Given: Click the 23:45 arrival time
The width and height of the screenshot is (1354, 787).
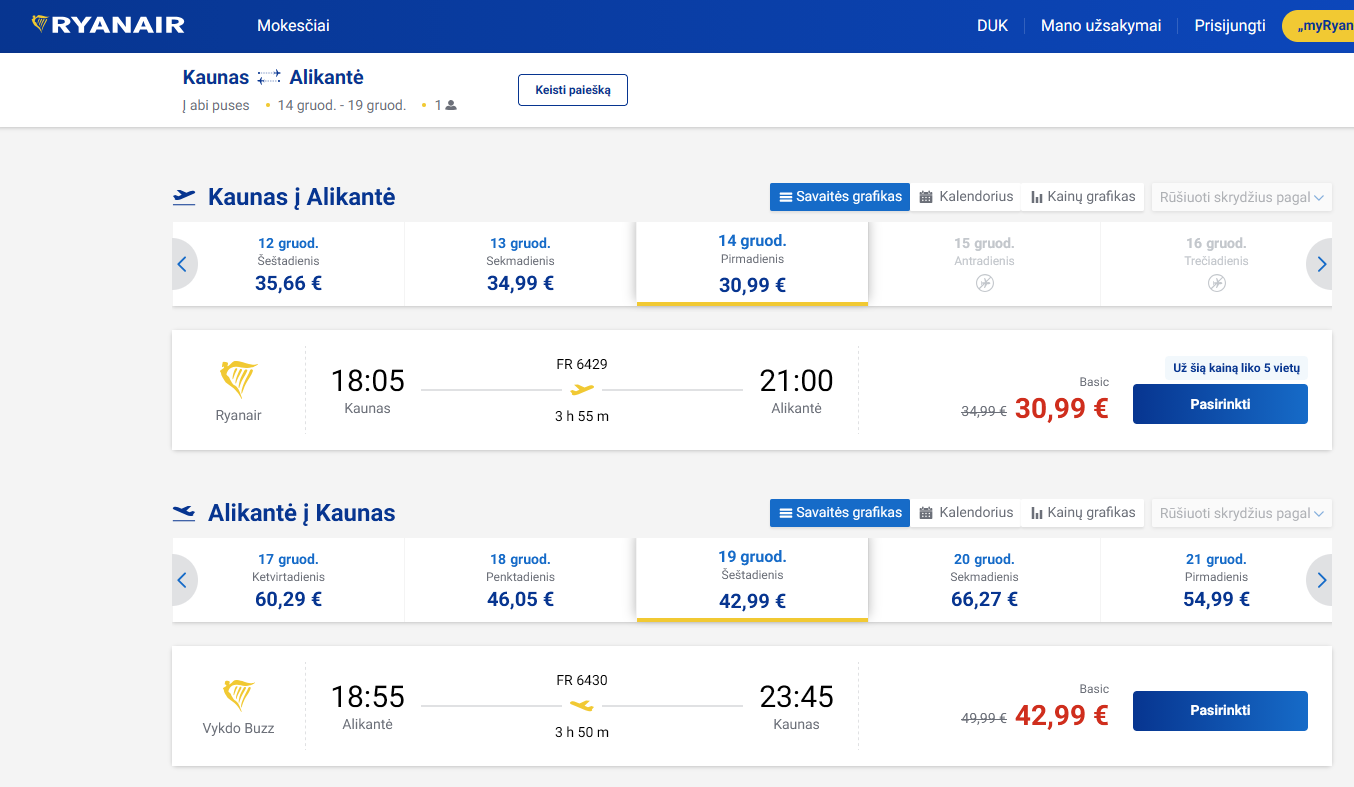Looking at the screenshot, I should click(796, 696).
